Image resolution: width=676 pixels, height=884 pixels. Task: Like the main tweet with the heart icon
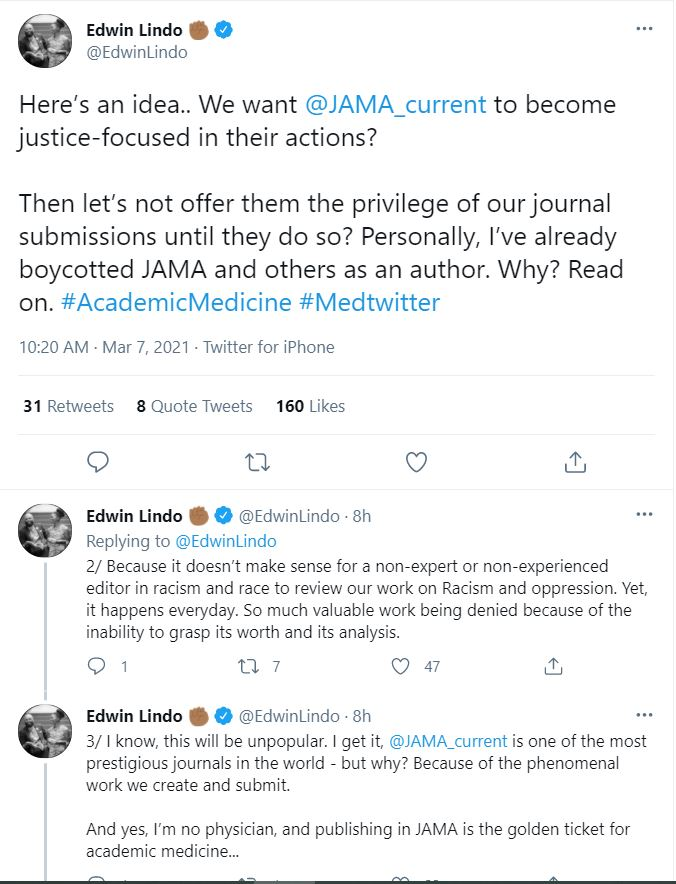pos(417,462)
